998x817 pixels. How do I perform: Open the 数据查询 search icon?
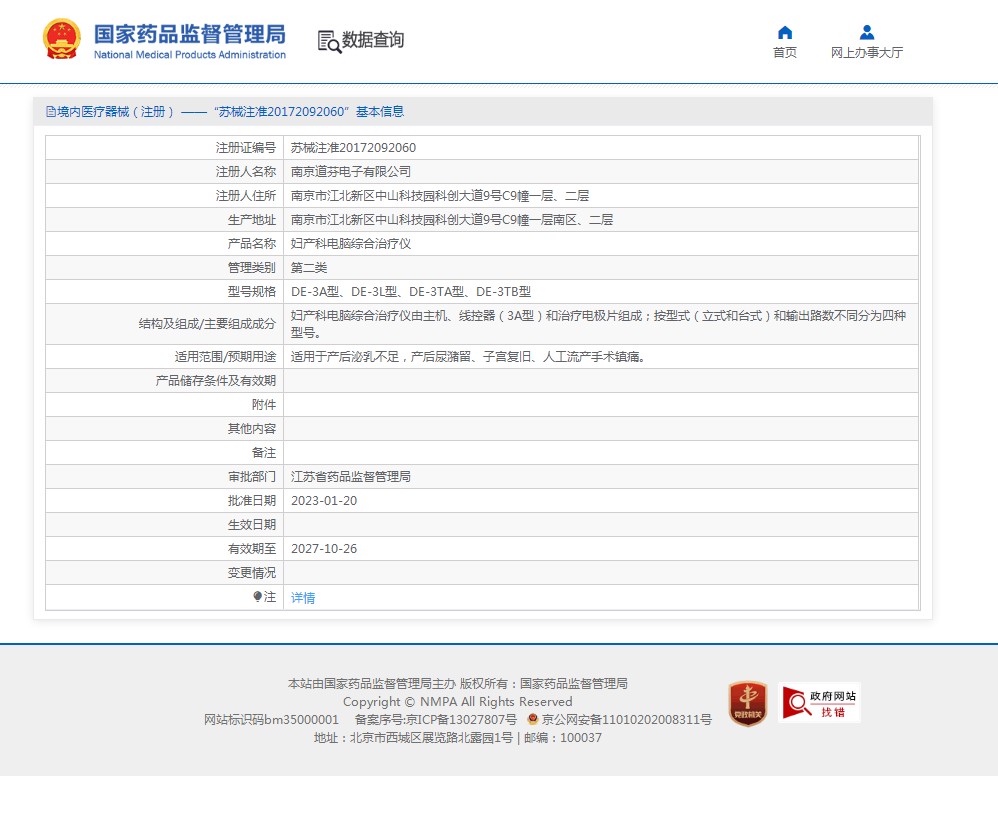coord(329,41)
